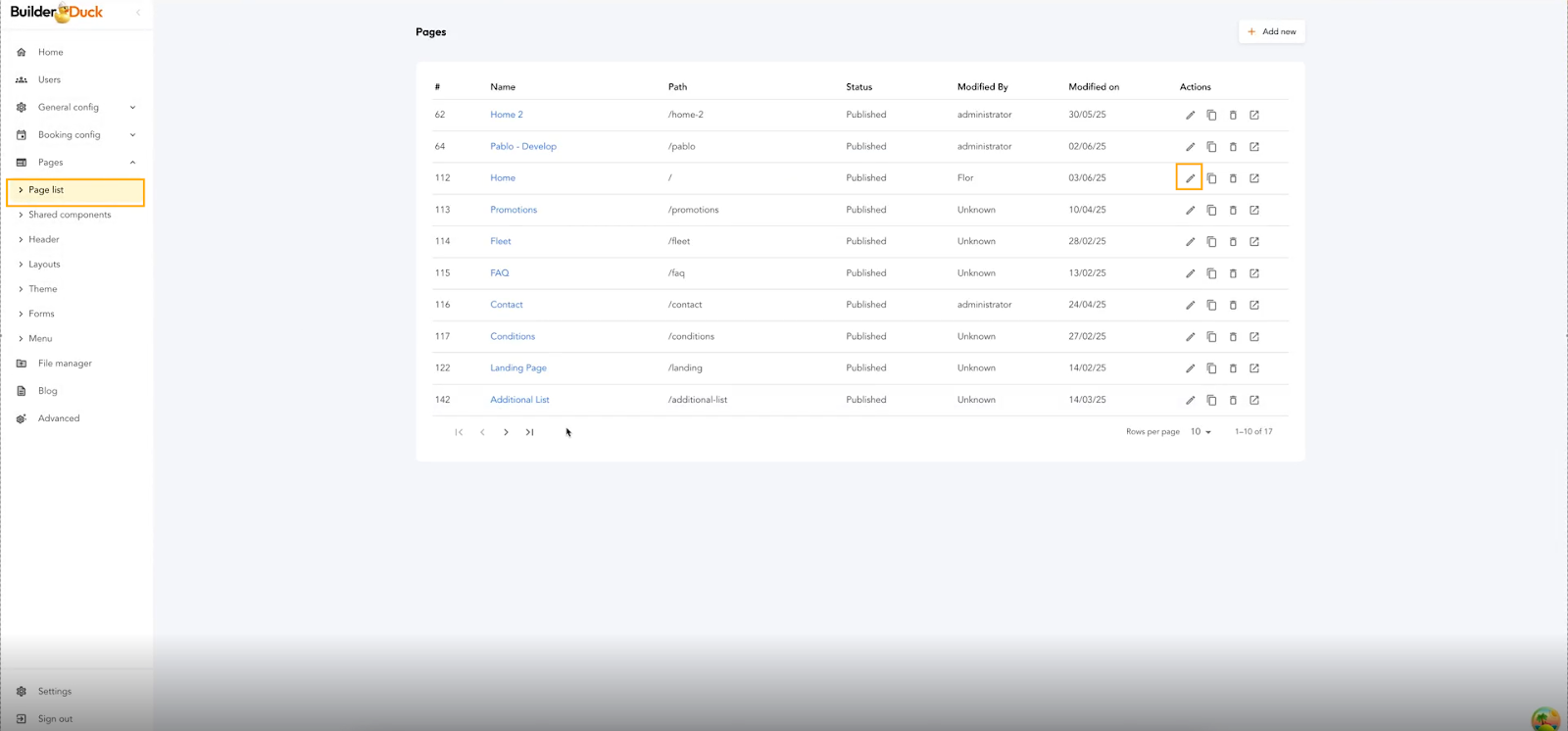The image size is (1568, 731).
Task: Sign out from the sidebar
Action: click(55, 719)
